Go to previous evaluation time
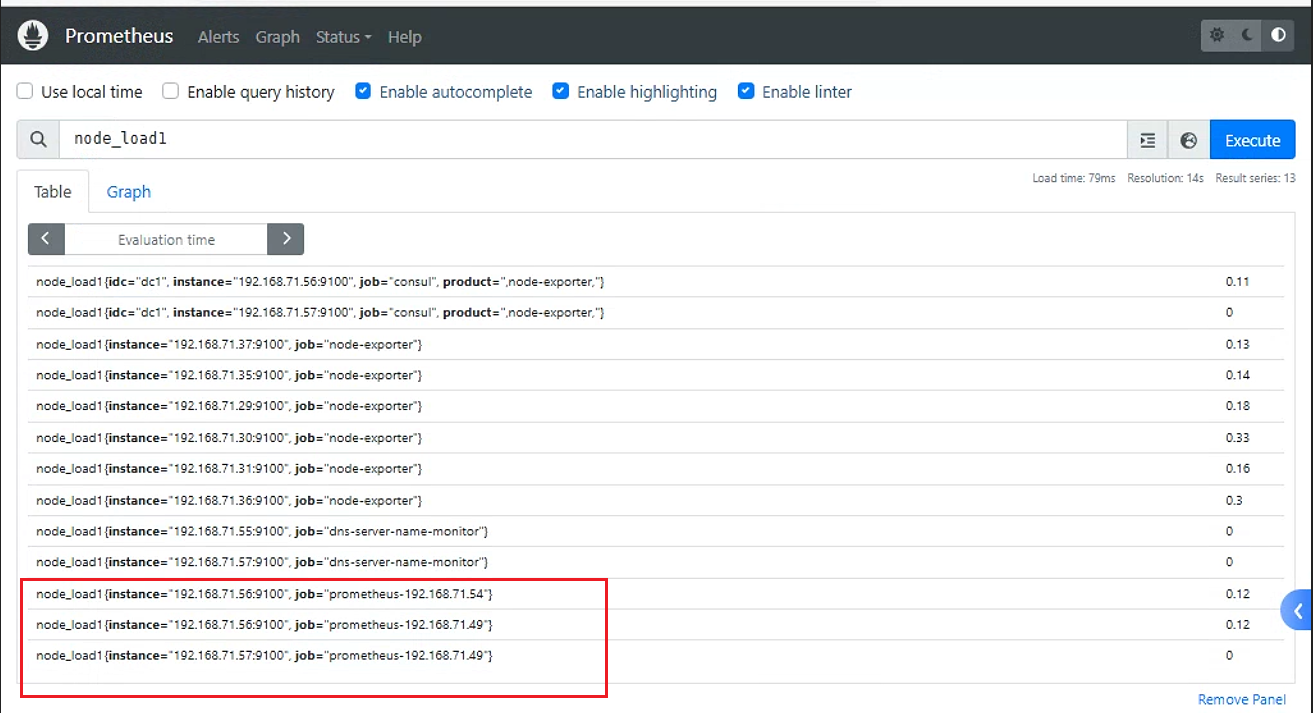This screenshot has width=1313, height=713. tap(46, 239)
